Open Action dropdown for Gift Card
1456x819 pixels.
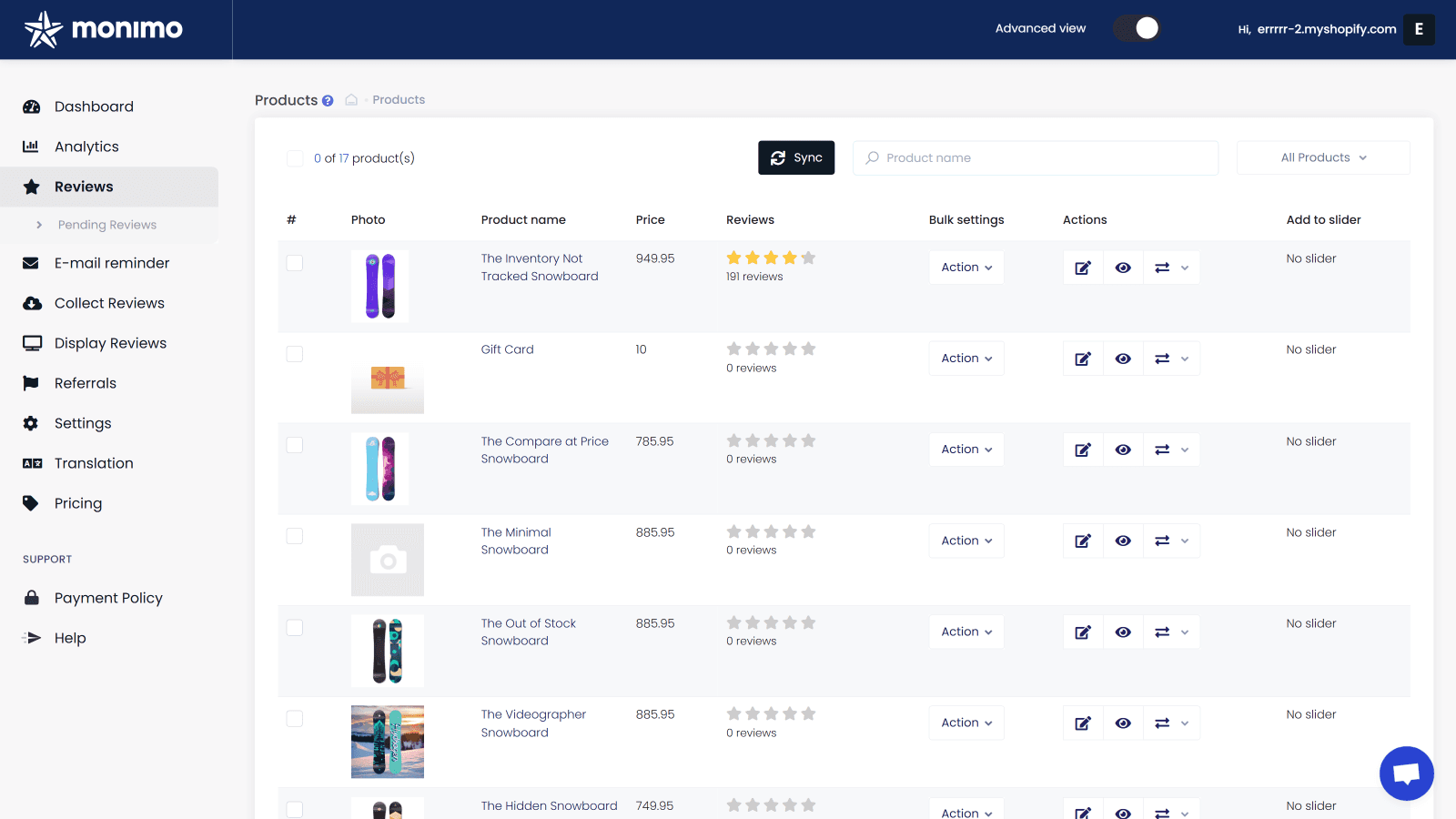tap(966, 358)
